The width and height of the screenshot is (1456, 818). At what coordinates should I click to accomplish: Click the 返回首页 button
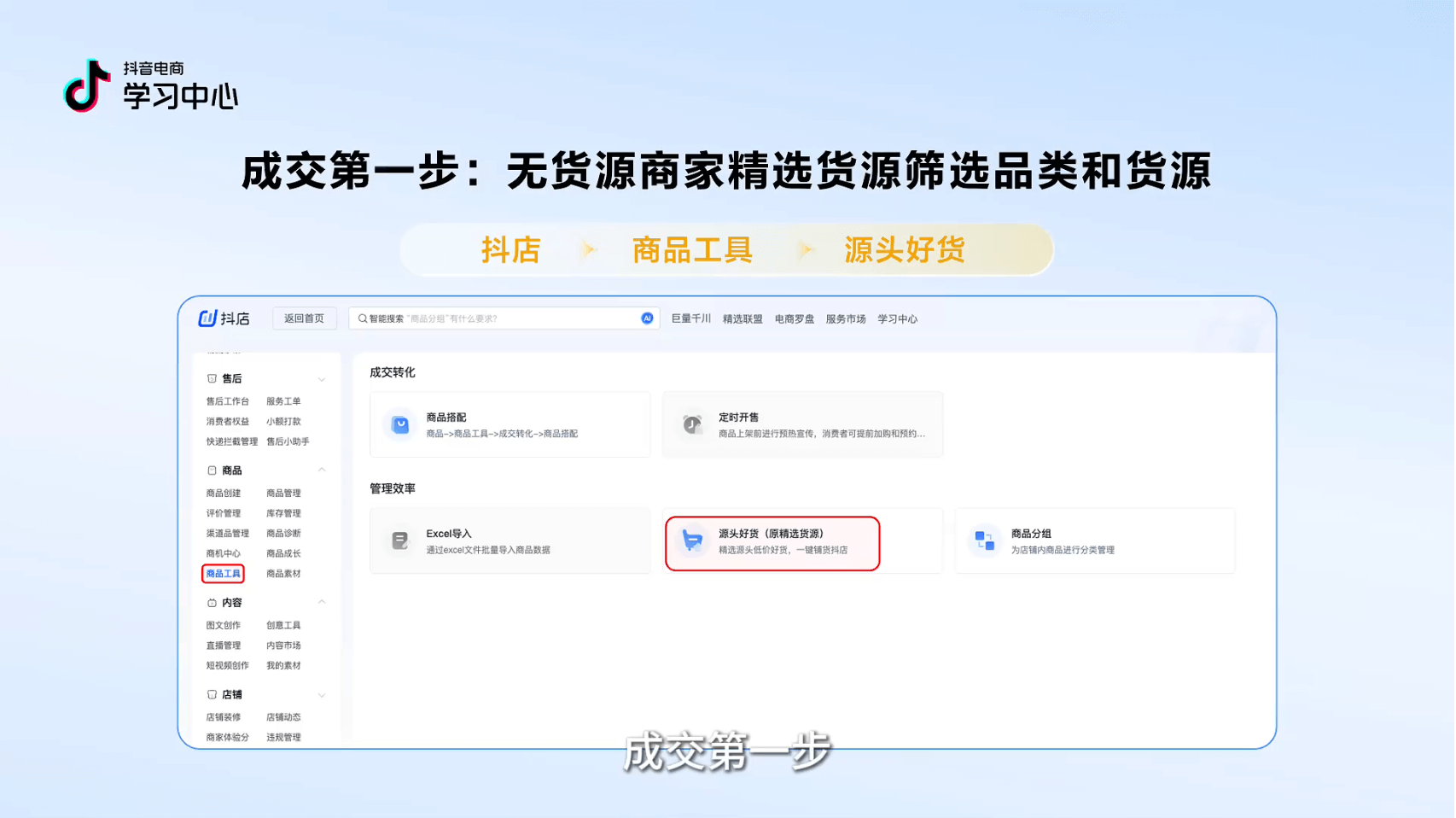point(304,318)
